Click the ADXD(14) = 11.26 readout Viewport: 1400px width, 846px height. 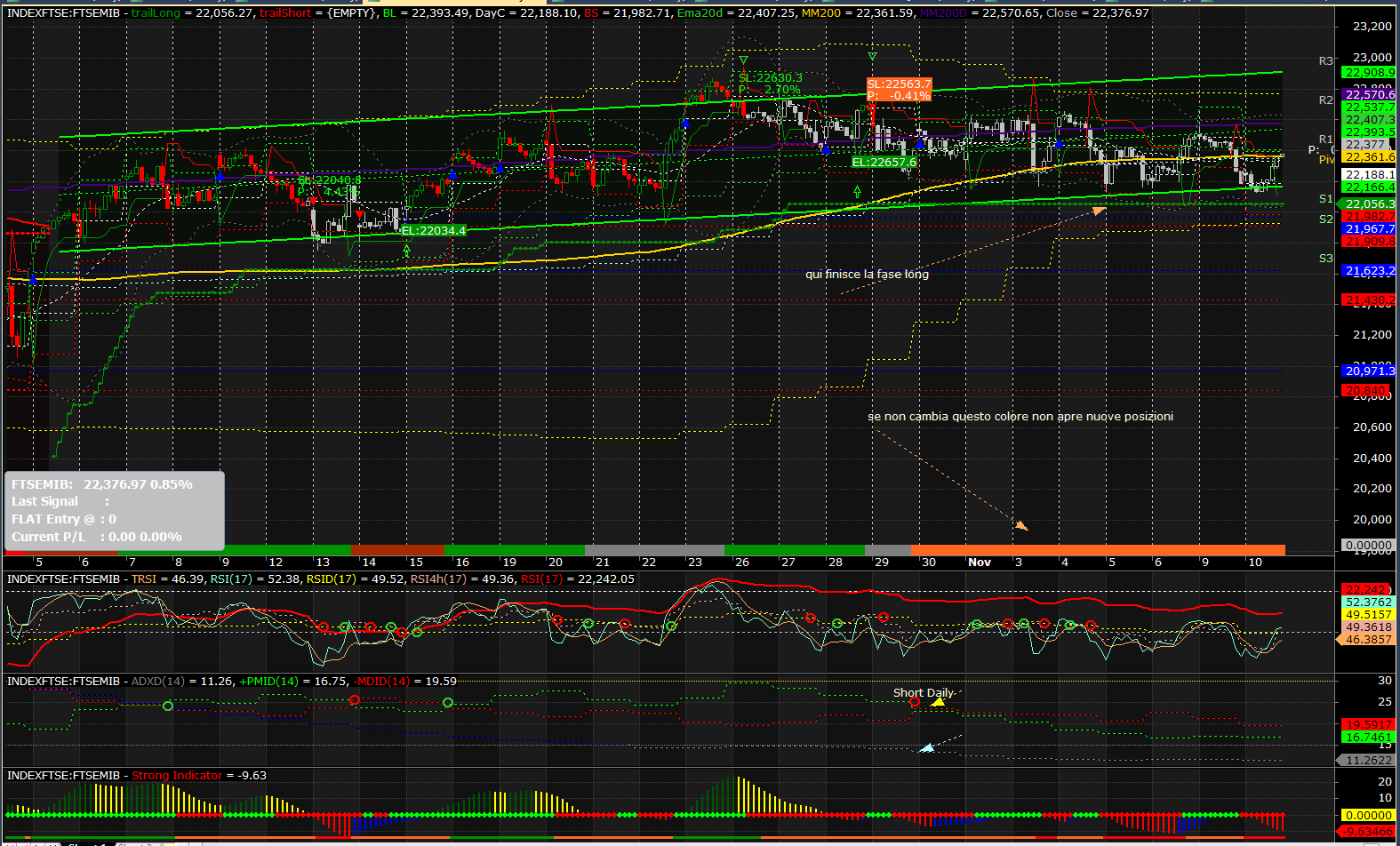point(181,681)
